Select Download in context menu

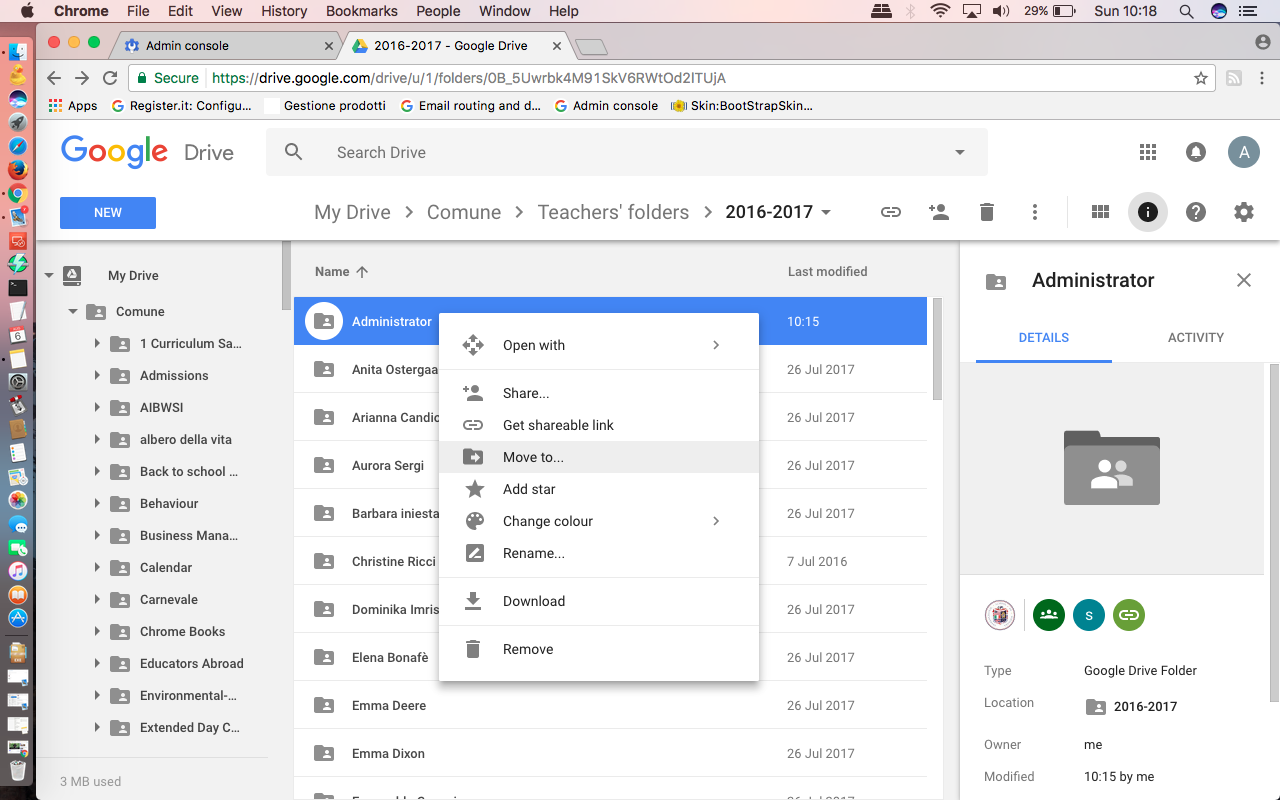click(599, 601)
